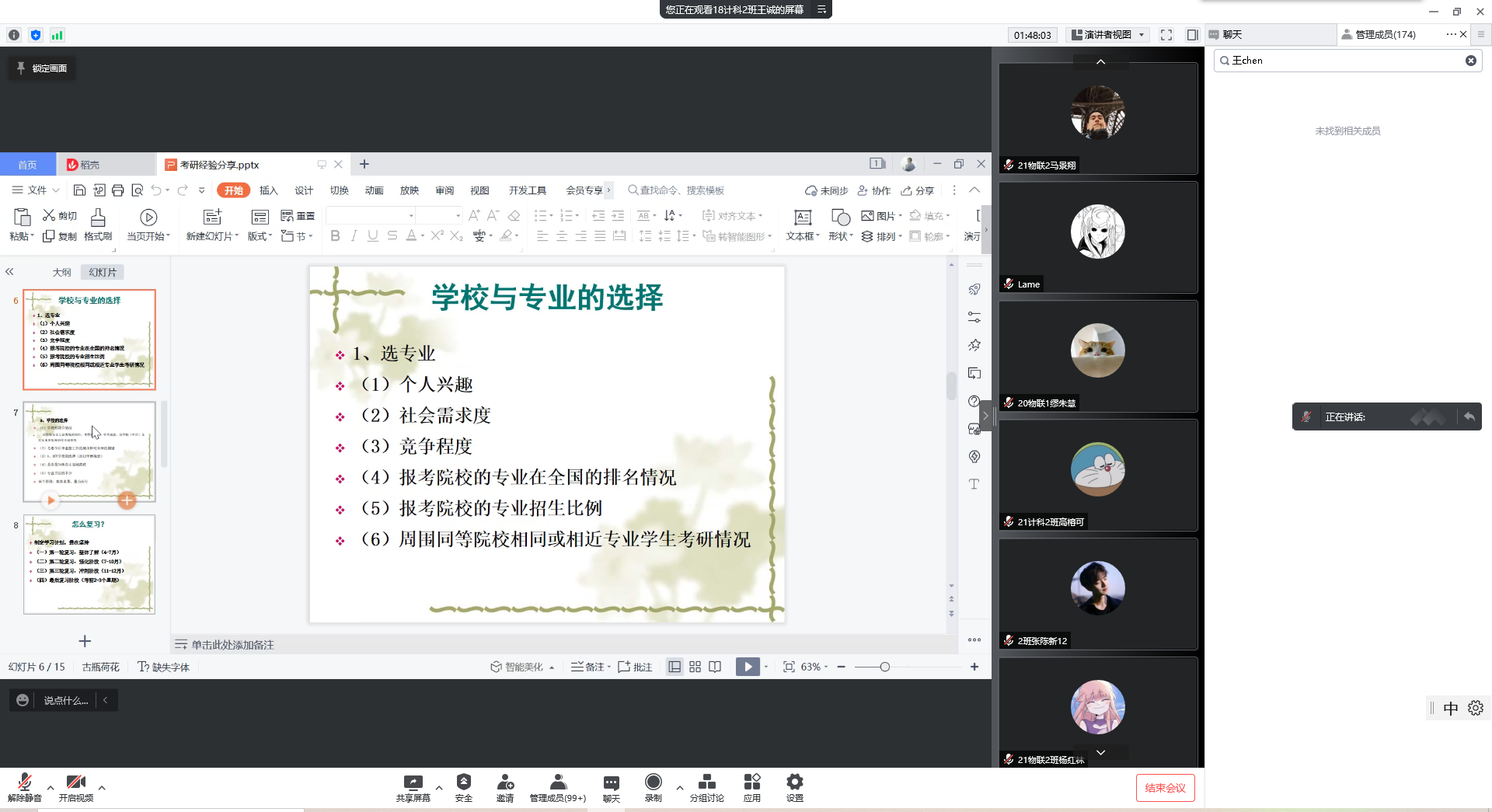Click the End Meeting (结束会议) button
Image resolution: width=1492 pixels, height=812 pixels.
coord(1165,788)
